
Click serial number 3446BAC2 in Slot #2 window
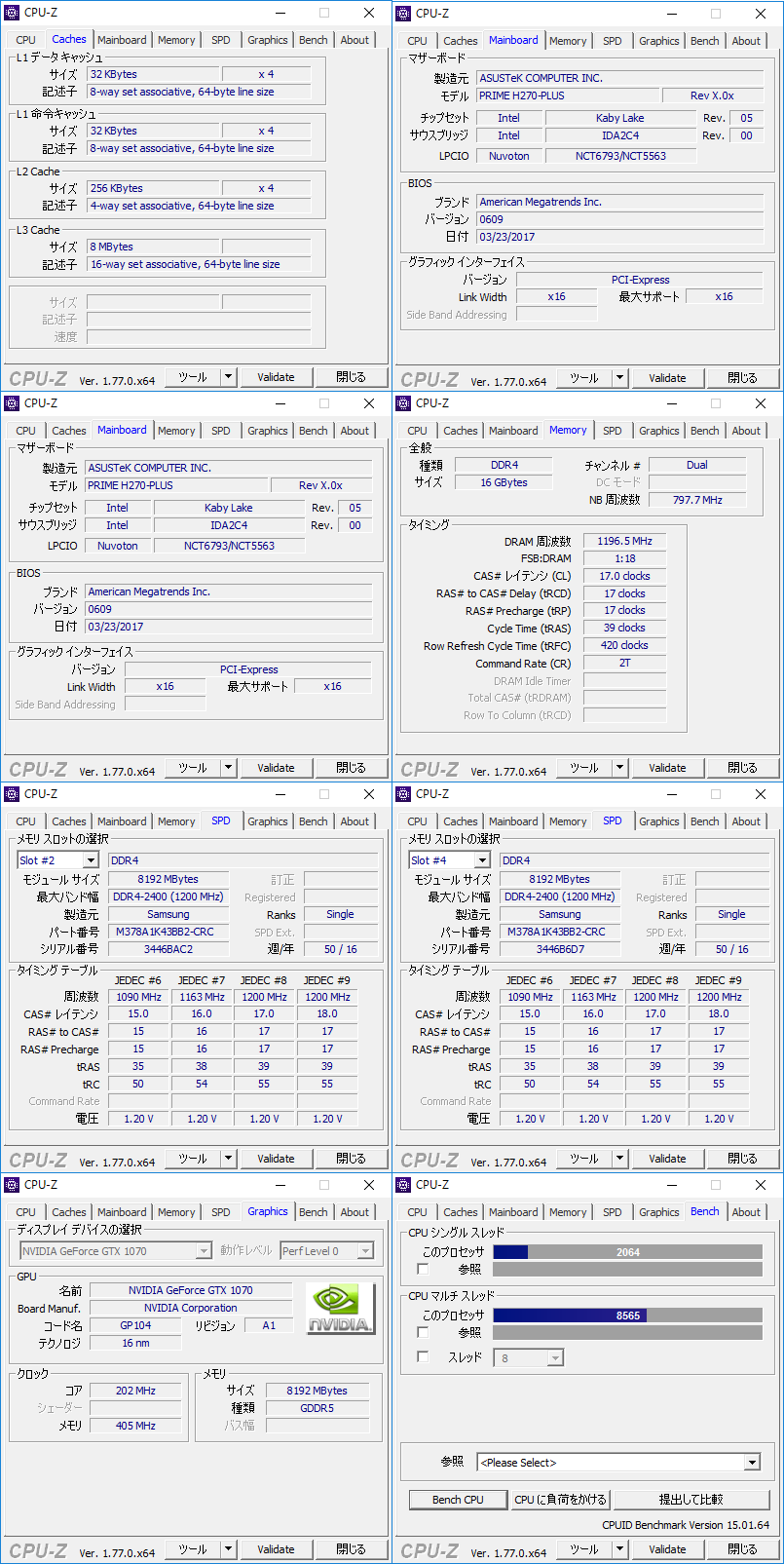pos(168,949)
